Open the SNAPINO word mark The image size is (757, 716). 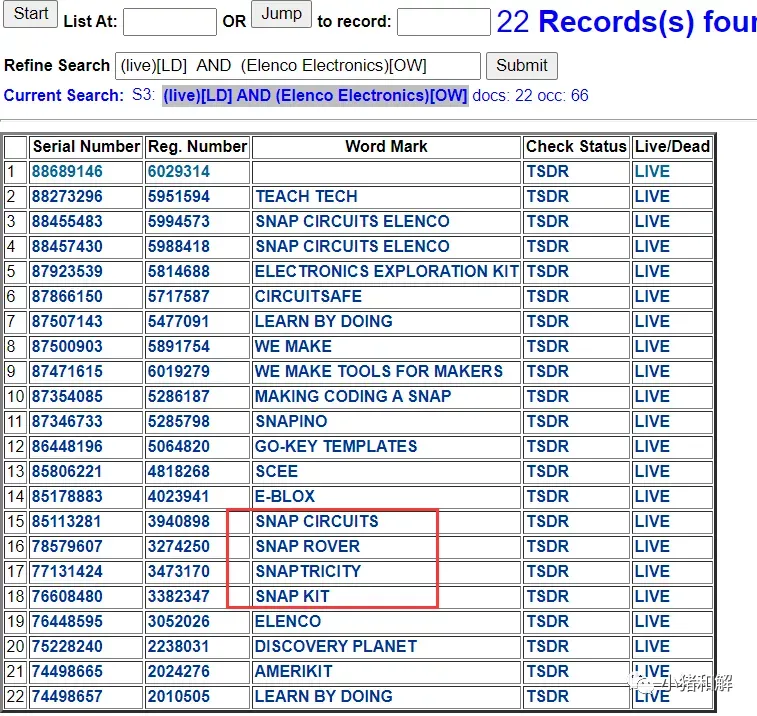tap(291, 421)
